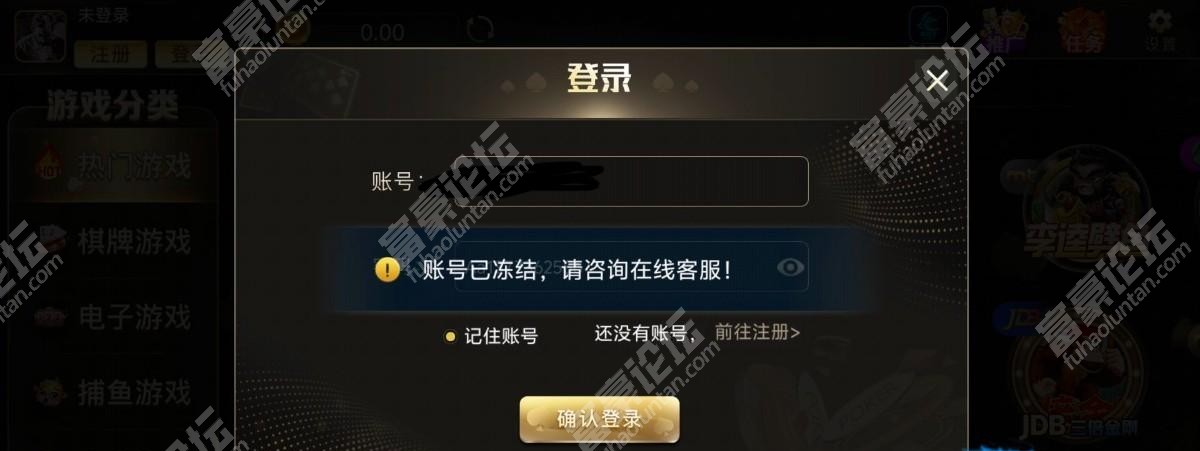Click the 确认登录 button

(x=599, y=419)
